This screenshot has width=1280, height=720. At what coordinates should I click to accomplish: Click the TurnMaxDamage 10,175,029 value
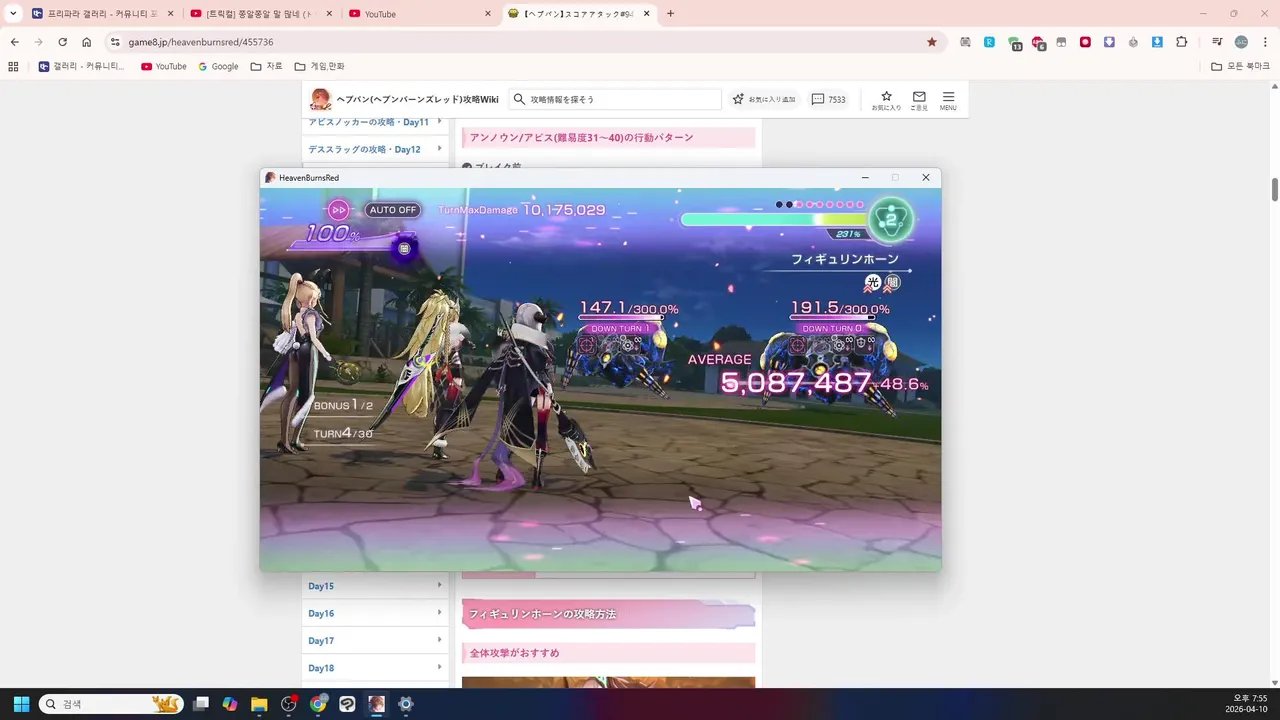coord(563,210)
